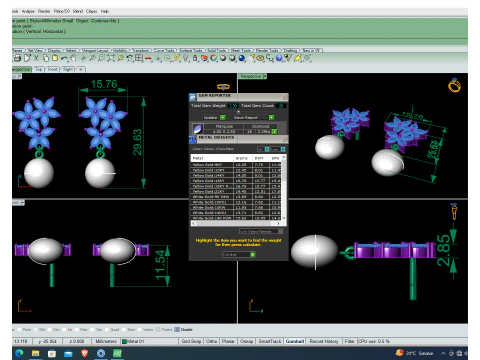Click the Save Report button
The image size is (480, 360).
pyautogui.click(x=254, y=117)
